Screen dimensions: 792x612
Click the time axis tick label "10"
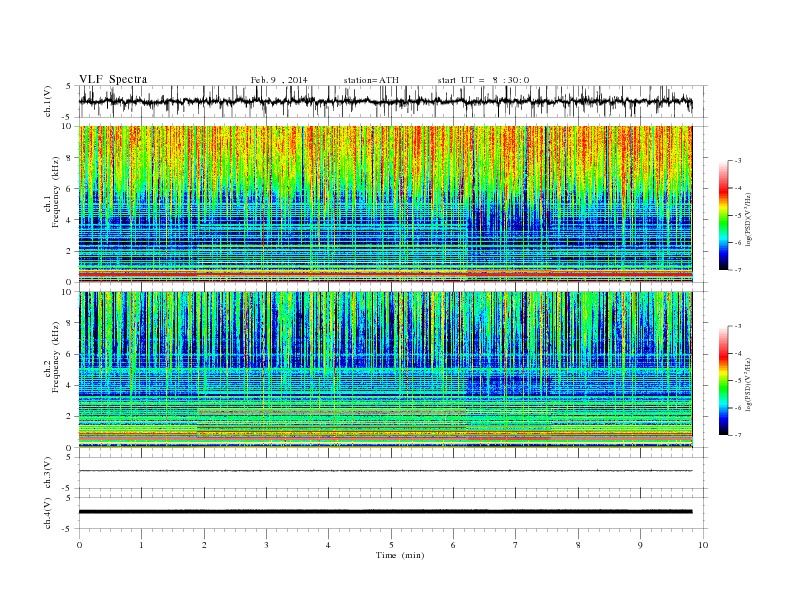pos(703,545)
